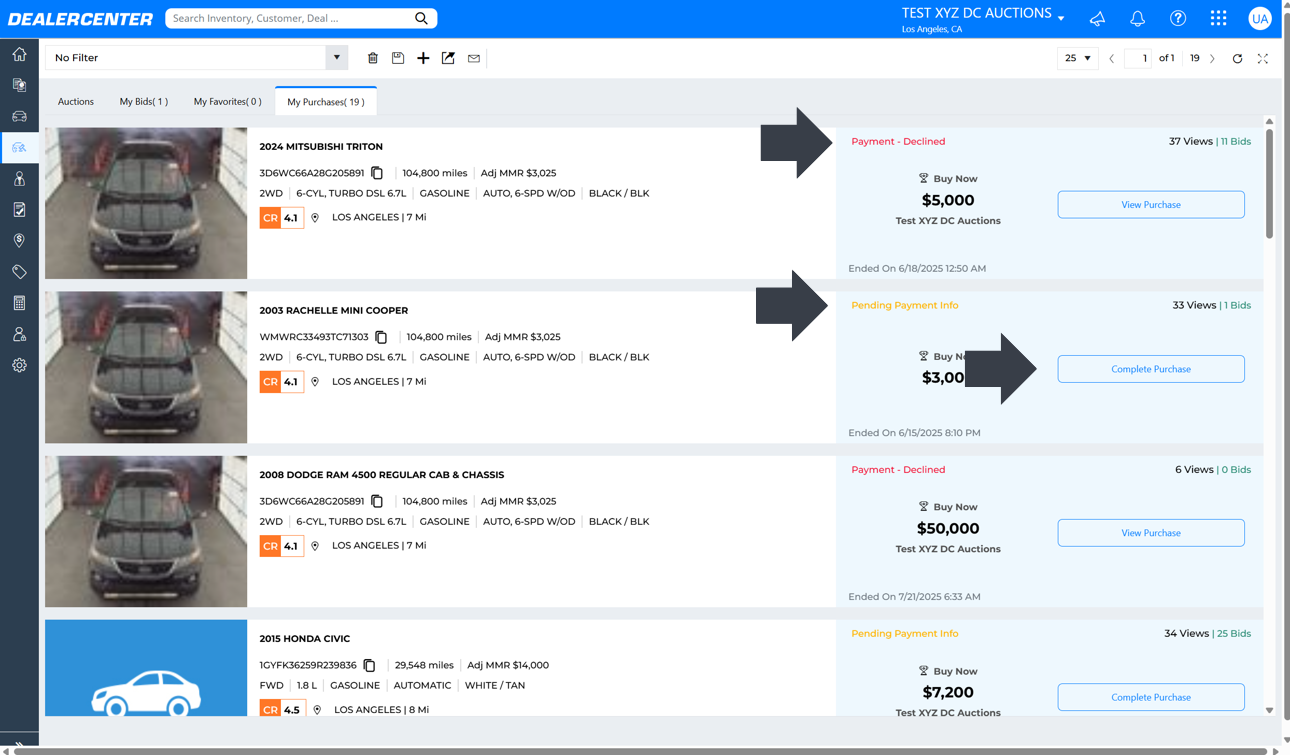Open the car inventory icon in the sidebar

click(19, 116)
